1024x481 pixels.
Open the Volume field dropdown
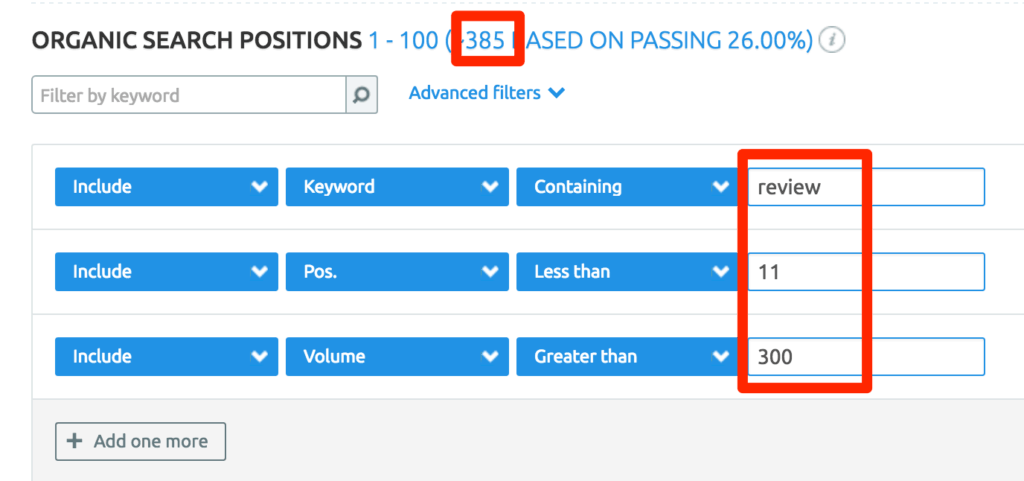coord(397,356)
